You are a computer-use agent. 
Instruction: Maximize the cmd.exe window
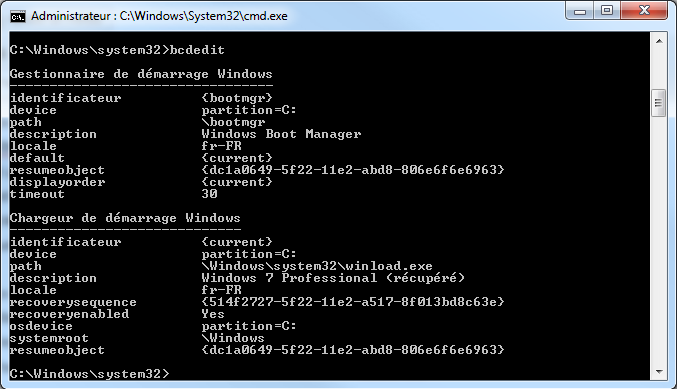[607, 11]
